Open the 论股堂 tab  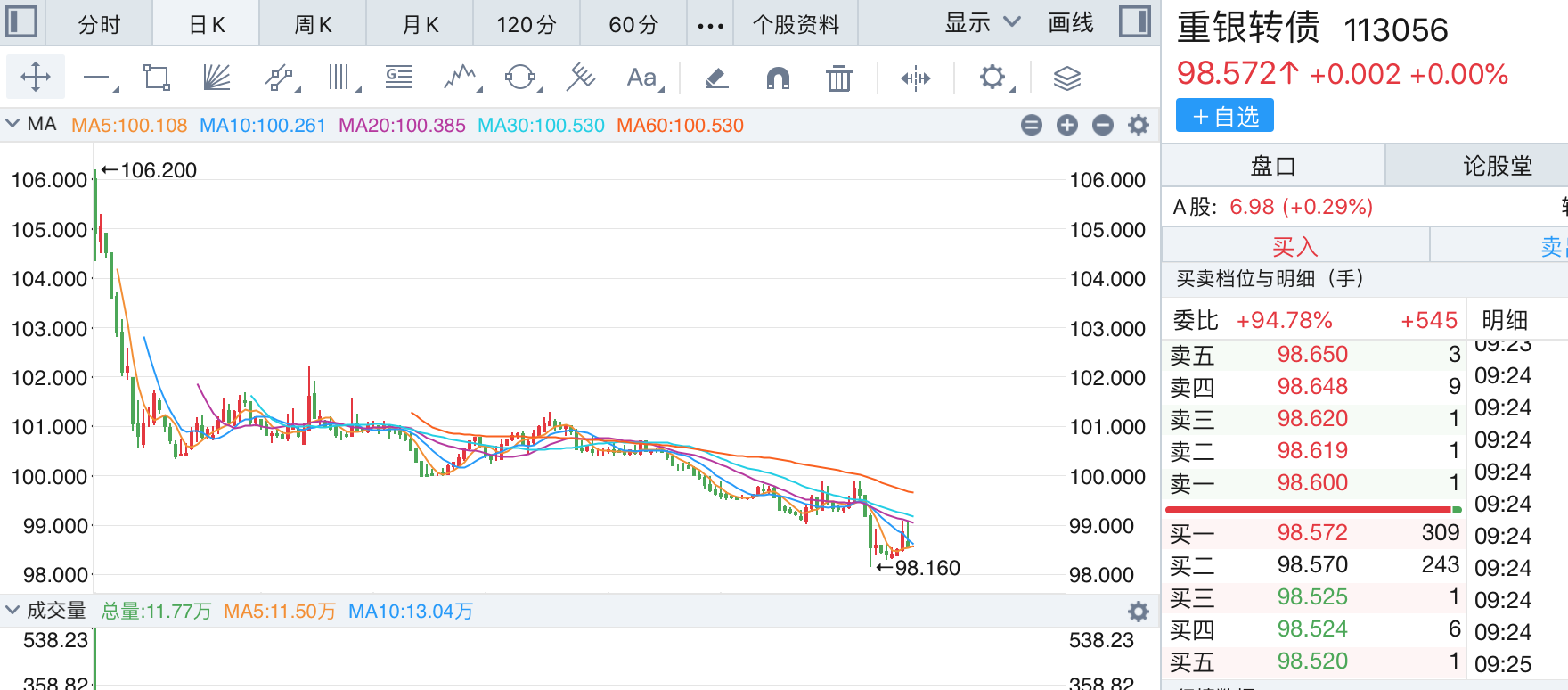pyautogui.click(x=1497, y=166)
